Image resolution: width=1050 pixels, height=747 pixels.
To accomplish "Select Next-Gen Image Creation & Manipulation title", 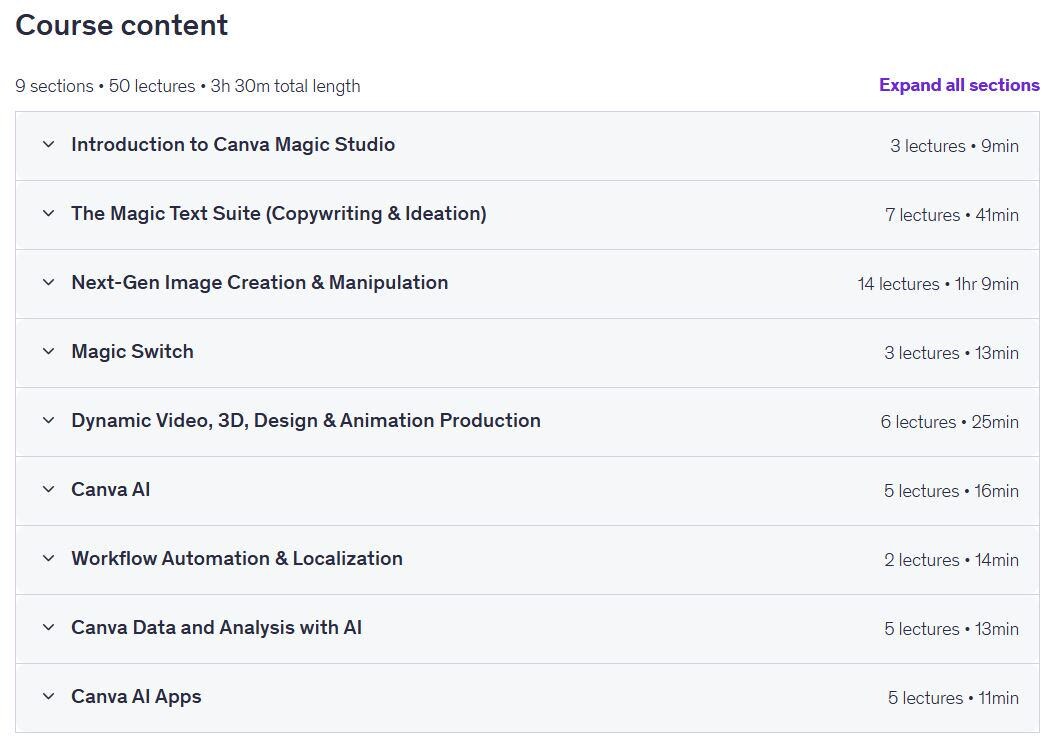I will coord(260,282).
